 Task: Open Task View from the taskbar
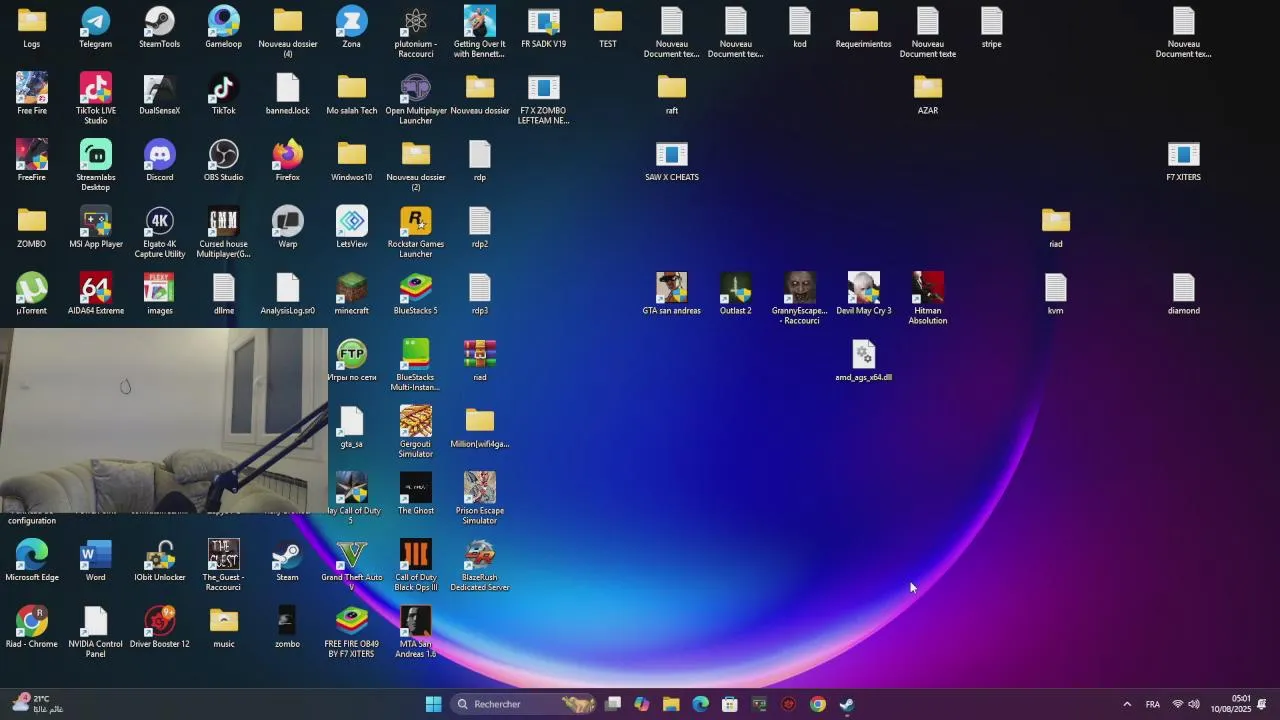click(x=613, y=704)
